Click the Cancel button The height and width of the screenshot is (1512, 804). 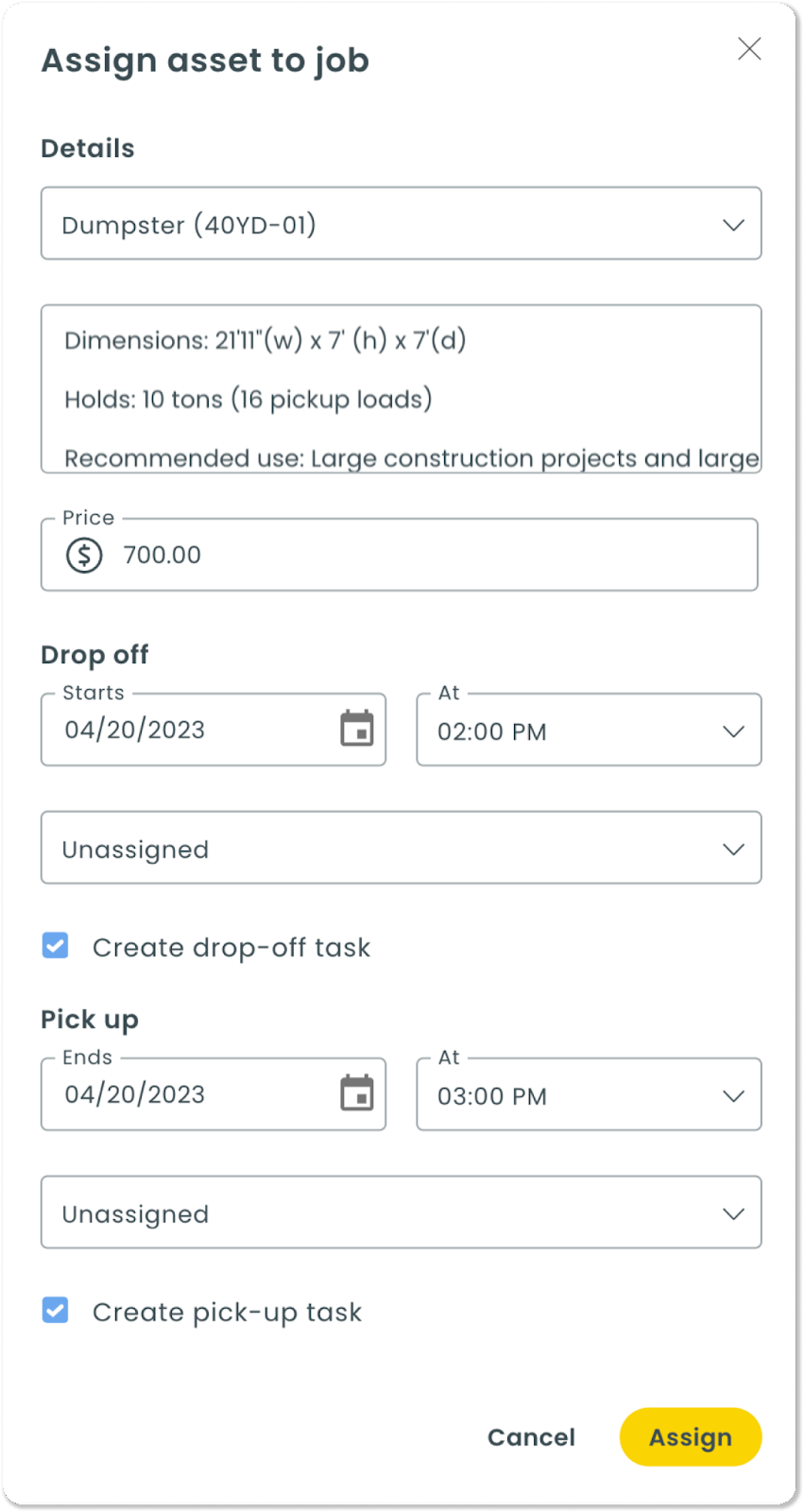pyautogui.click(x=531, y=1437)
